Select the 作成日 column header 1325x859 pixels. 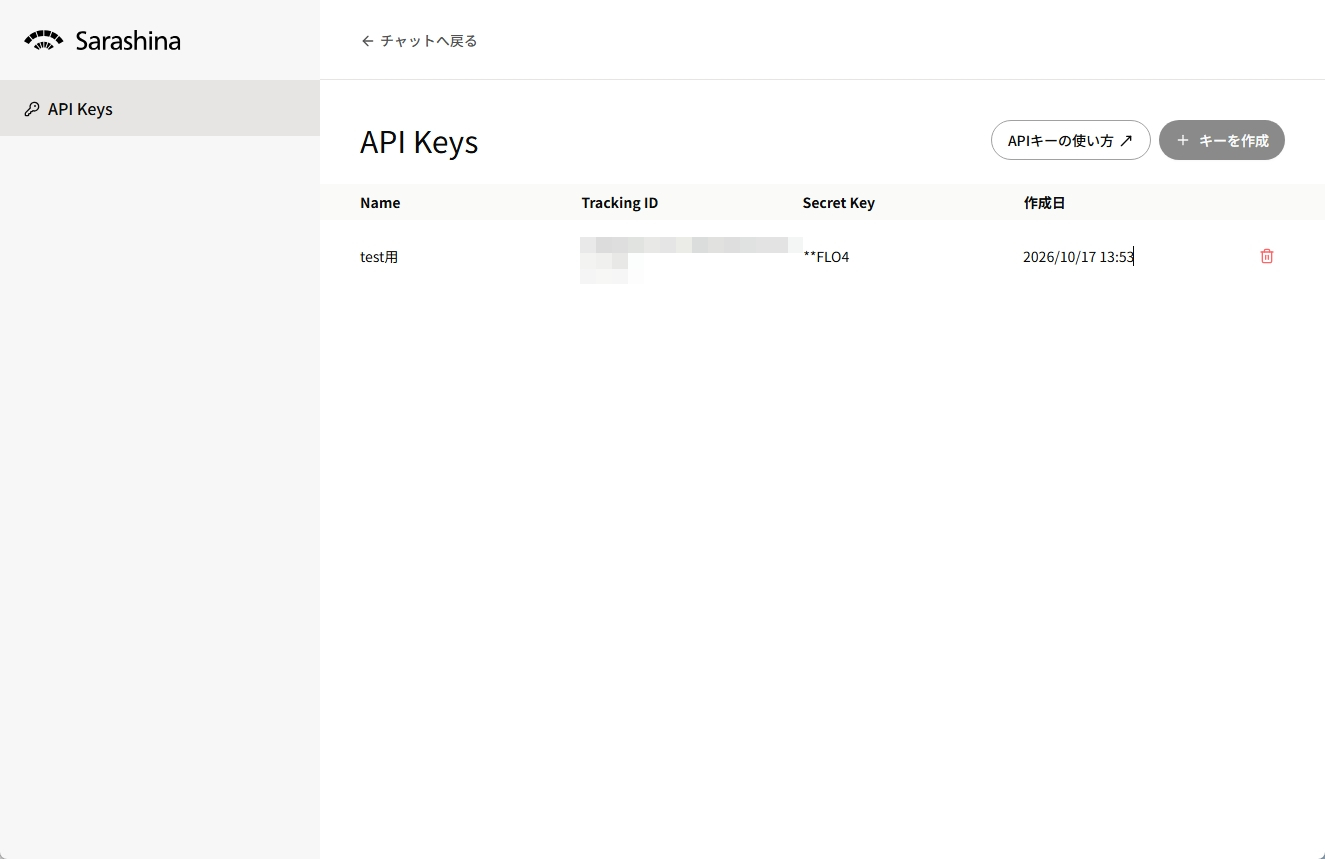point(1044,203)
